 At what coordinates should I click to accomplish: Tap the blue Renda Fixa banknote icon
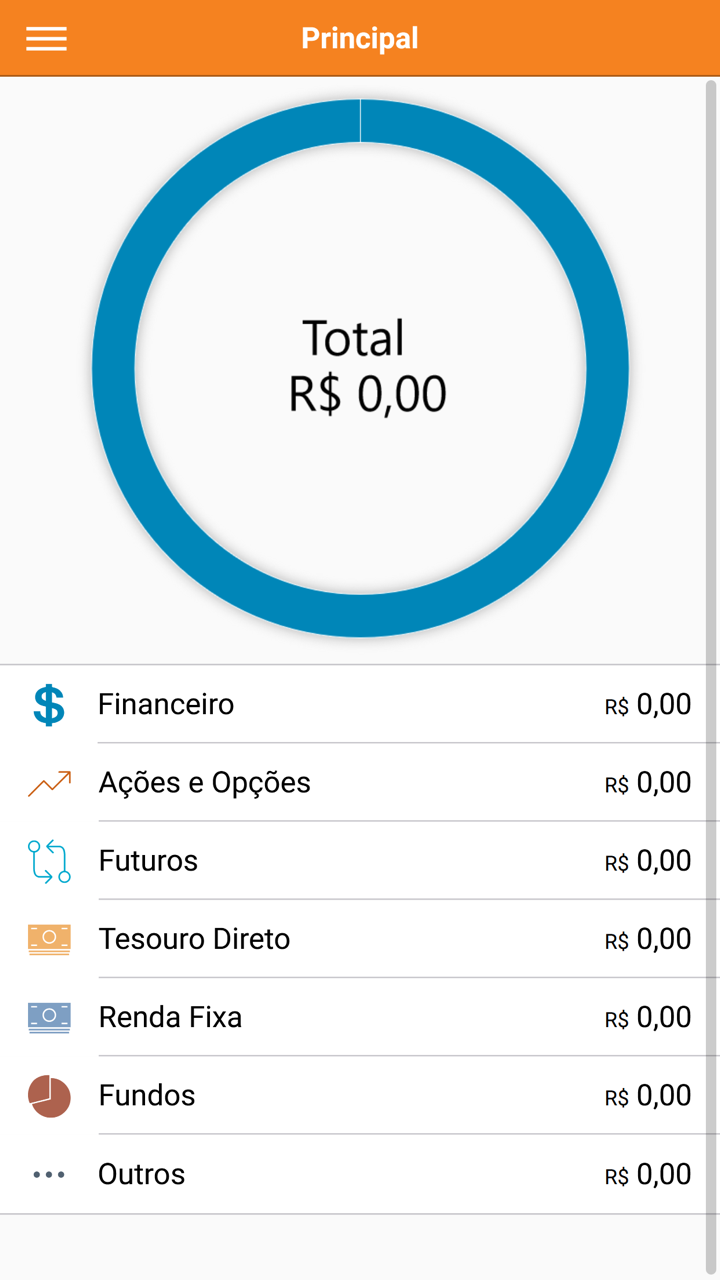click(49, 1018)
